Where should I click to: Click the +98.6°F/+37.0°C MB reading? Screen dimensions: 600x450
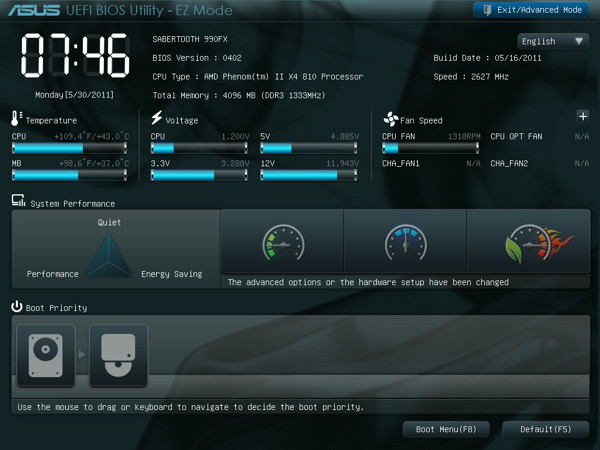point(94,163)
